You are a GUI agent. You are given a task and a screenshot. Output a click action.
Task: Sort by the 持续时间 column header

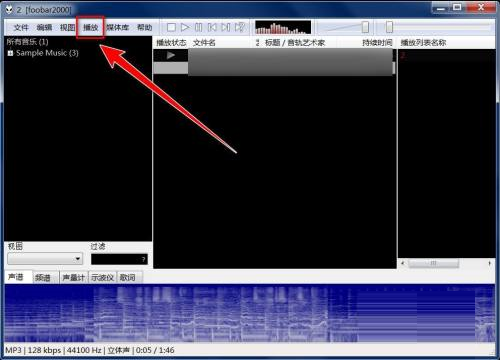coord(377,43)
